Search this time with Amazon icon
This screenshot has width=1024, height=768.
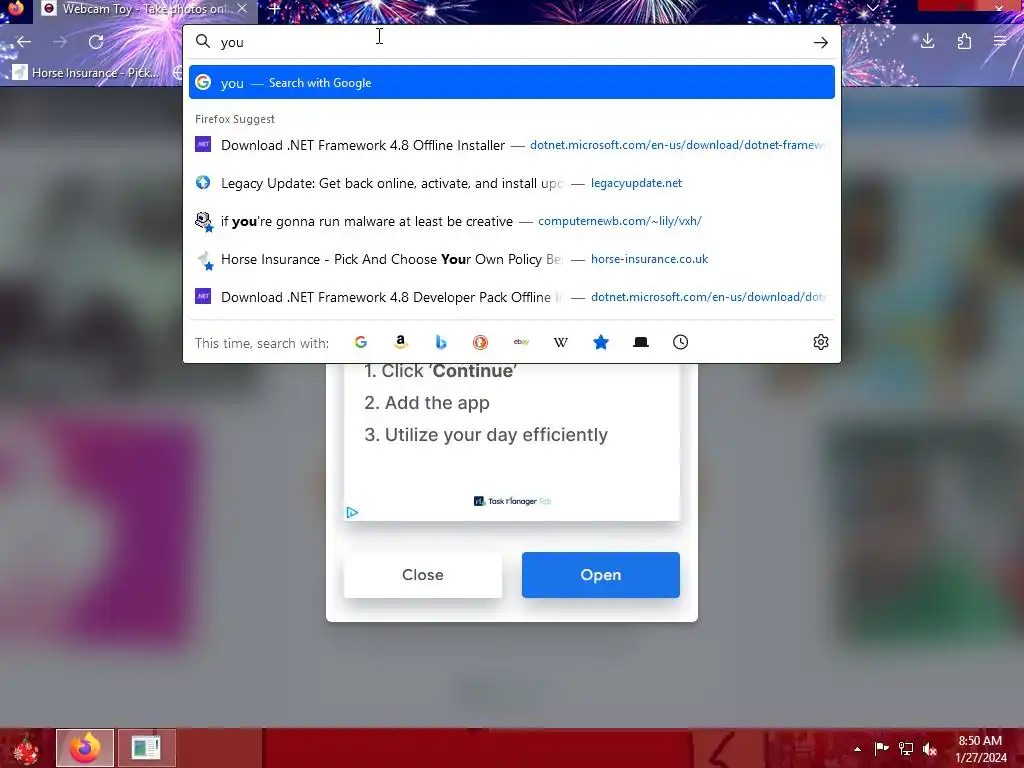(401, 342)
